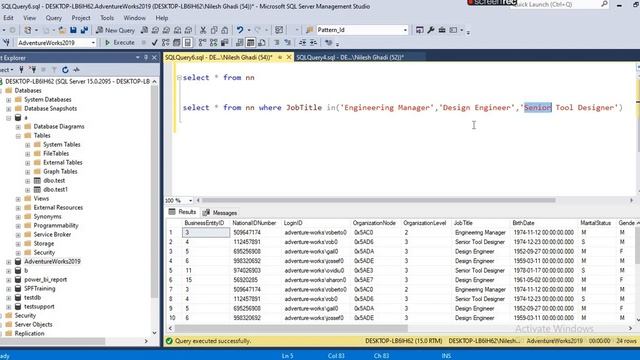Click the Save All icon
The image size is (640, 360).
pos(84,30)
